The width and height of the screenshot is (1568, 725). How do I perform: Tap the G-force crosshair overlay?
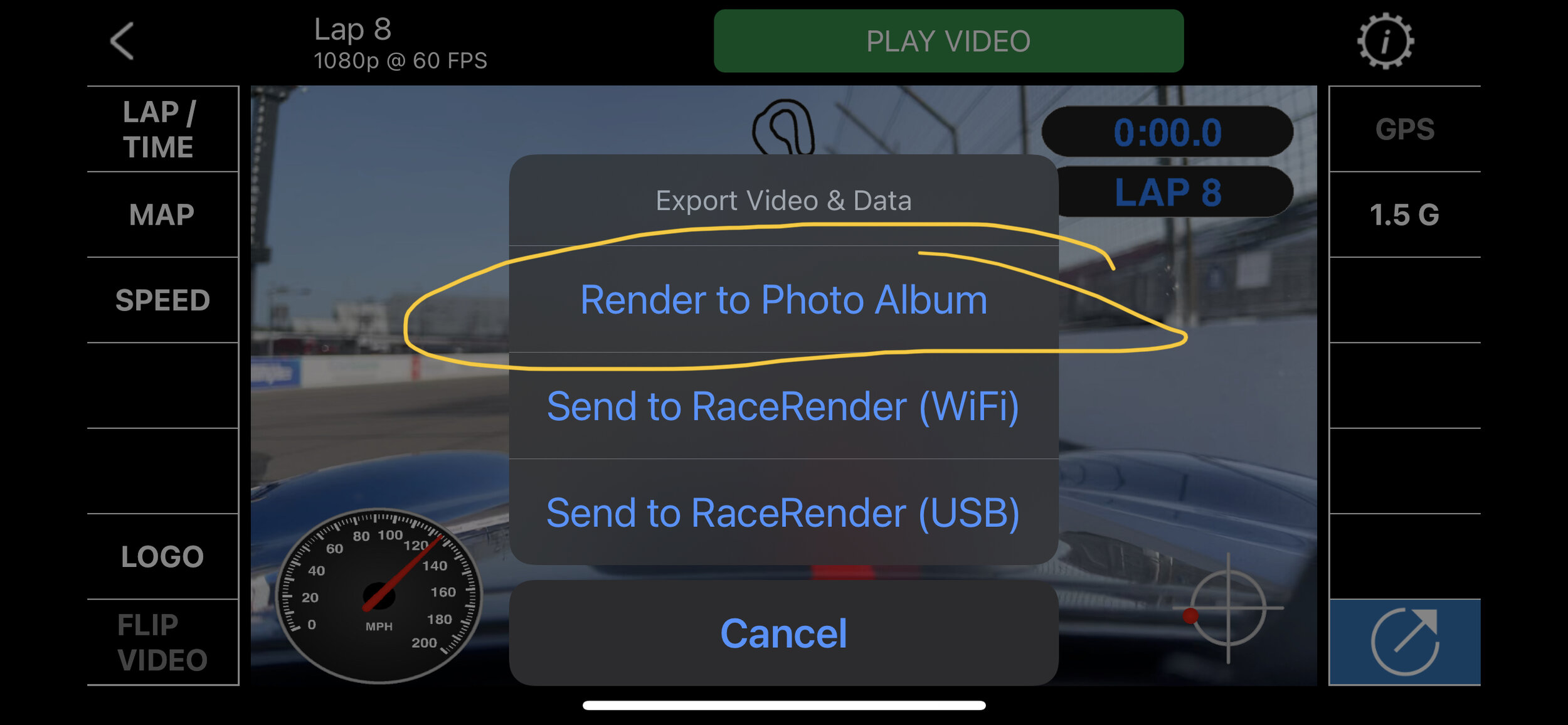[x=1227, y=608]
